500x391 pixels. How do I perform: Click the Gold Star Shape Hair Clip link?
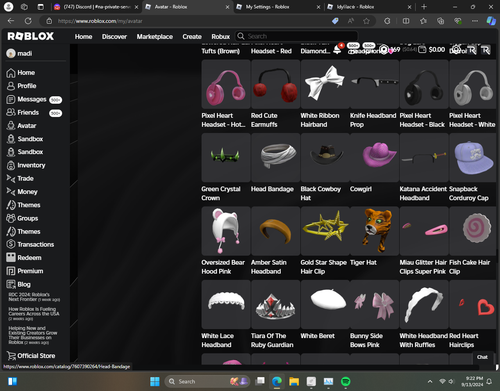click(323, 267)
